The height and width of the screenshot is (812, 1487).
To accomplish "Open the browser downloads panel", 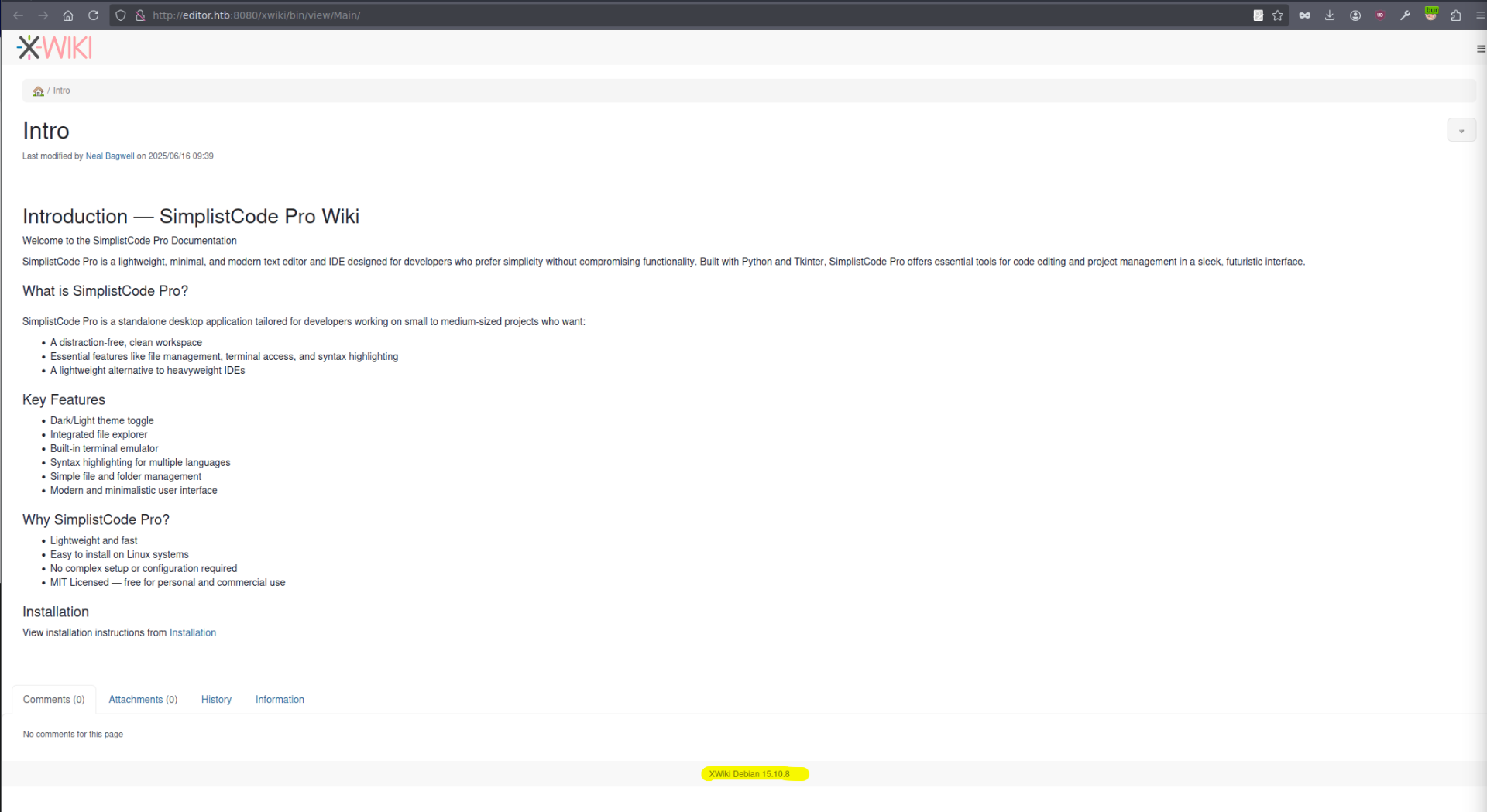I will coord(1330,15).
